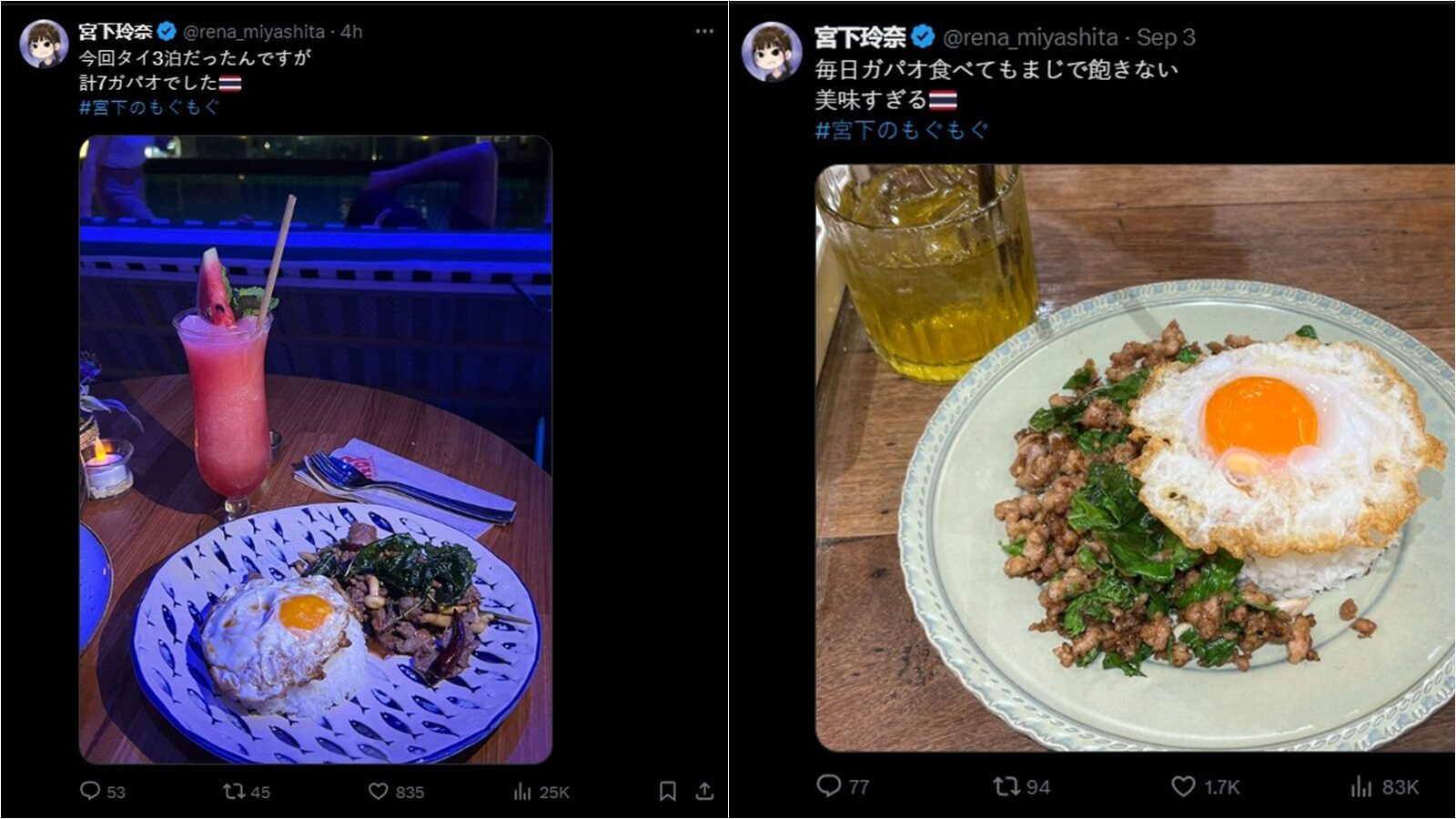Viewport: 1456px width, 819px height.
Task: Open @rena_miyashita handle on the left tweet
Action: (254, 31)
